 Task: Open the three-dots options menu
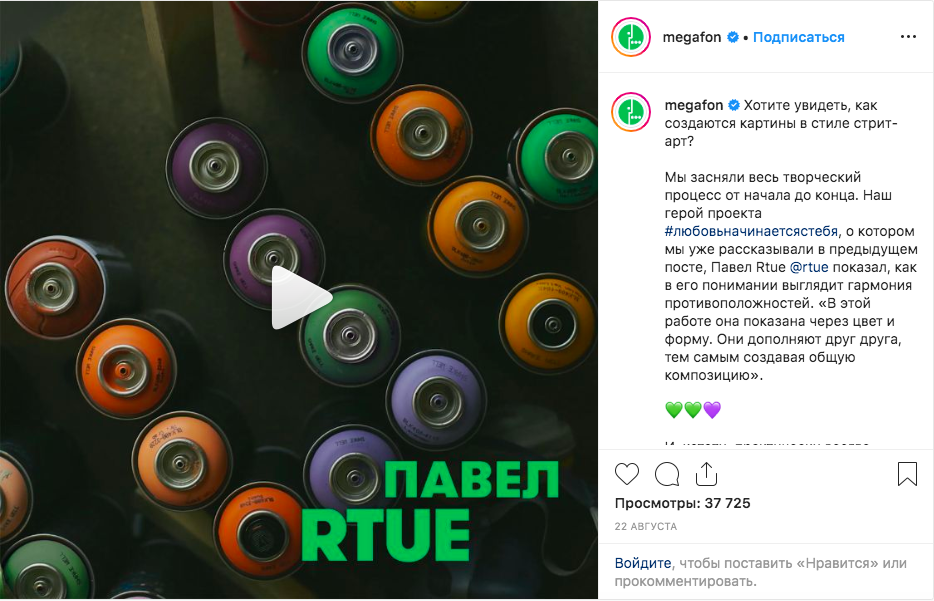908,37
